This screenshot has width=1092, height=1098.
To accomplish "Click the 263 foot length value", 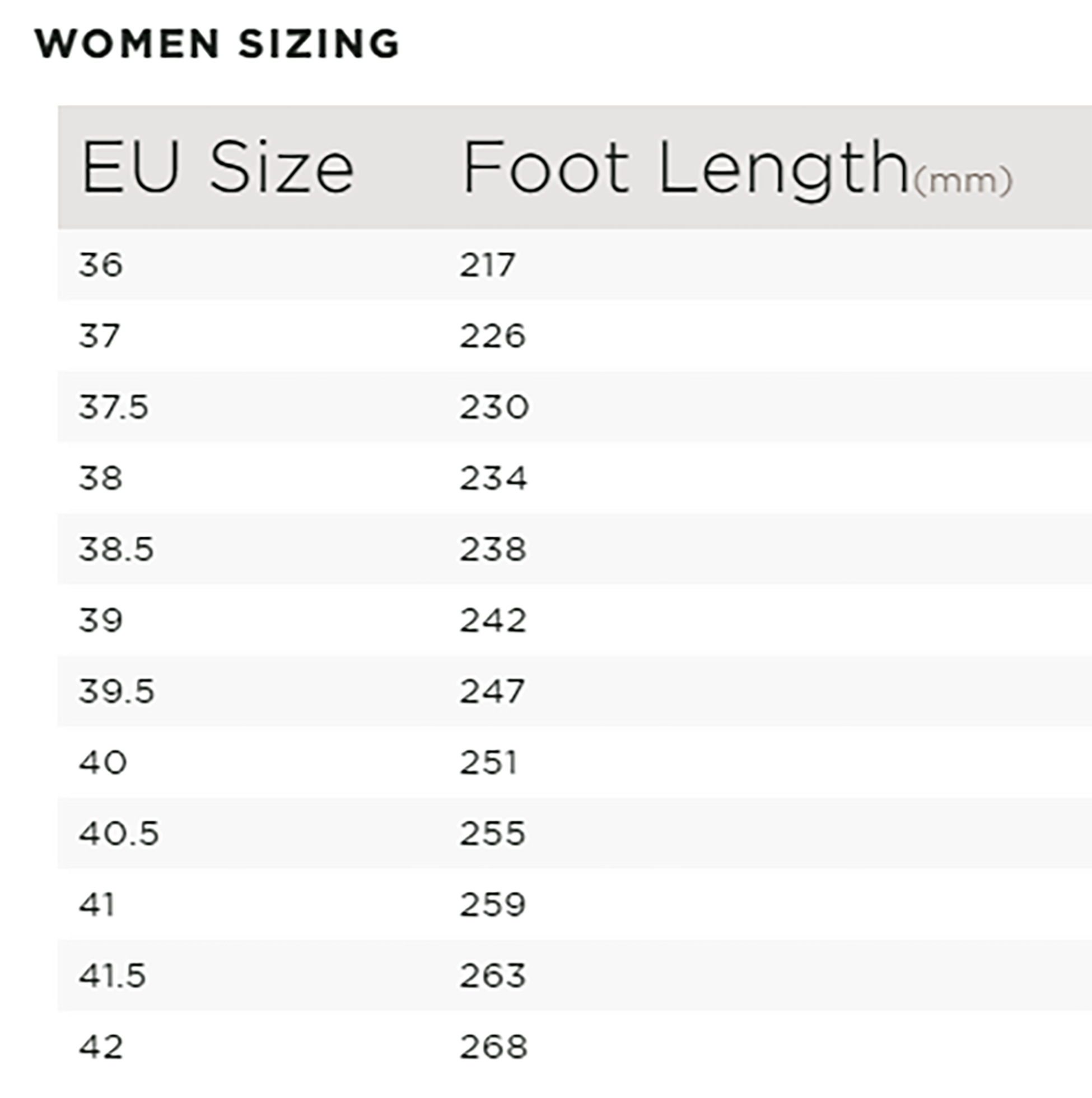I will 492,976.
